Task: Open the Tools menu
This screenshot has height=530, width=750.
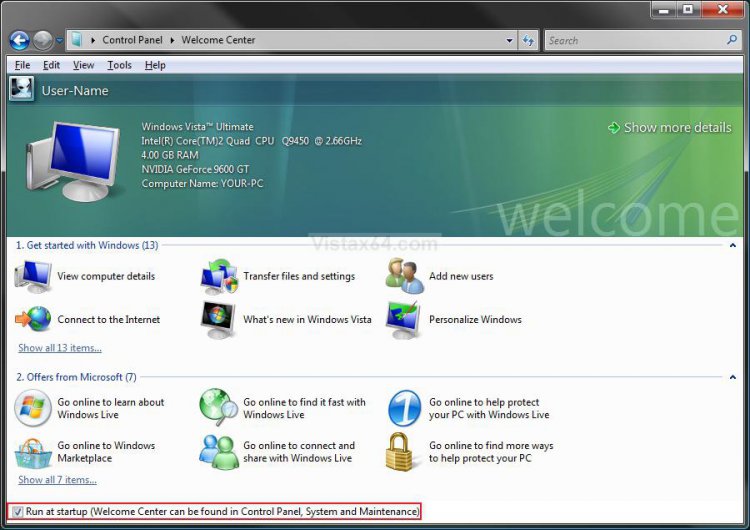Action: click(x=119, y=65)
